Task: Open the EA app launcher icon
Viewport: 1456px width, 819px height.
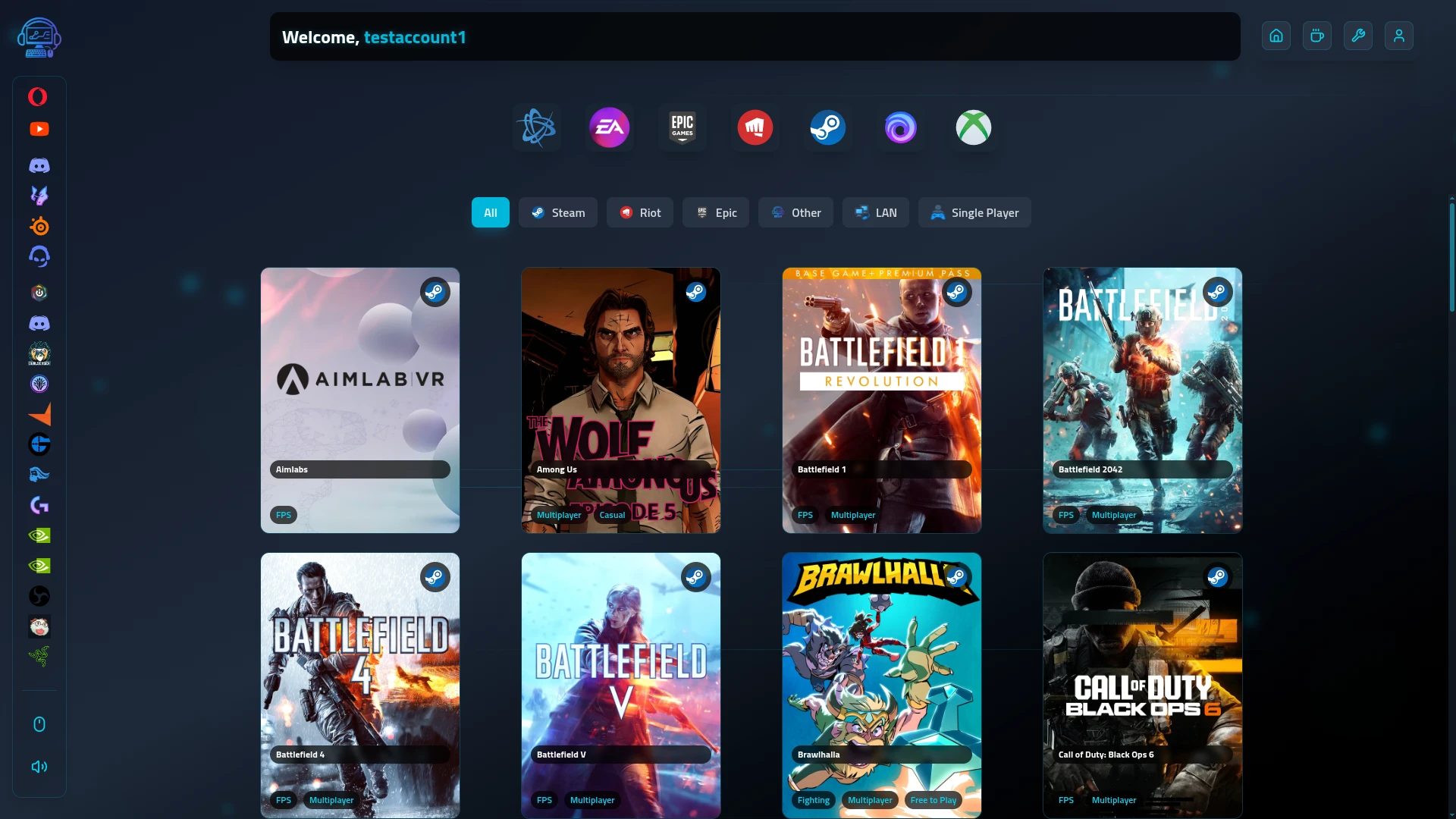Action: (610, 127)
